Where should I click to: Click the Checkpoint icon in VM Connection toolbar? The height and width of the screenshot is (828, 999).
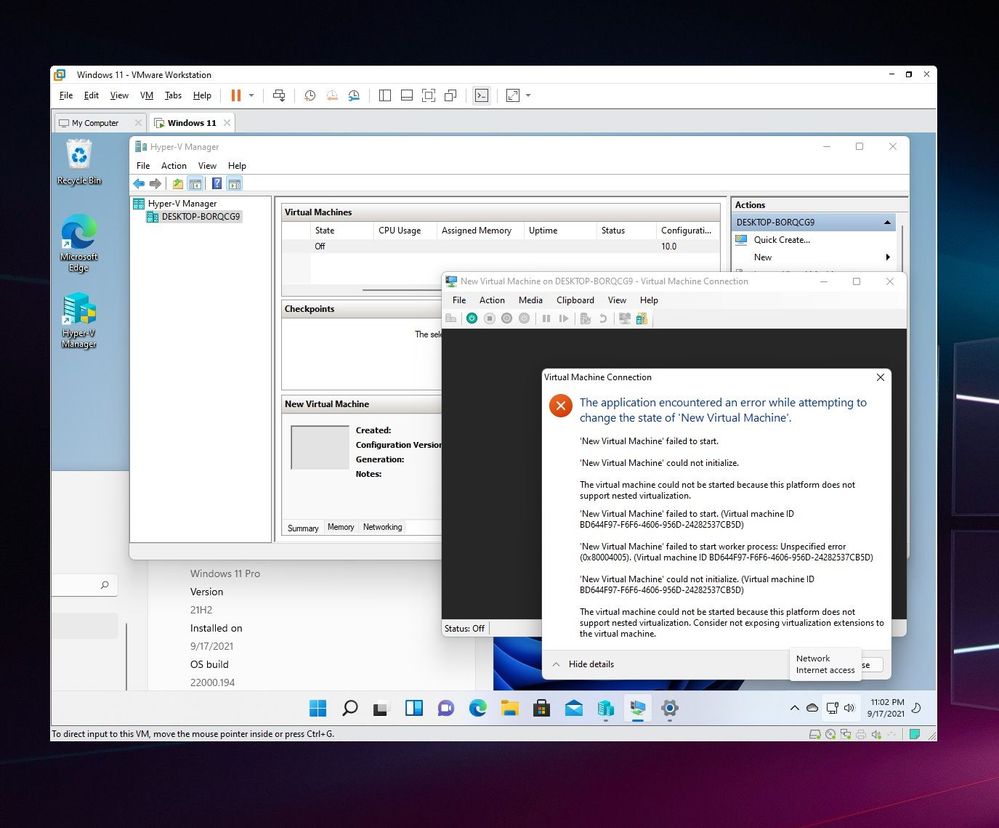pyautogui.click(x=586, y=318)
